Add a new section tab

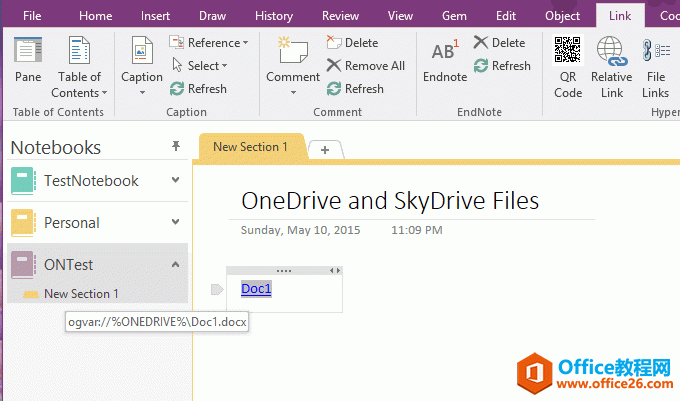326,149
